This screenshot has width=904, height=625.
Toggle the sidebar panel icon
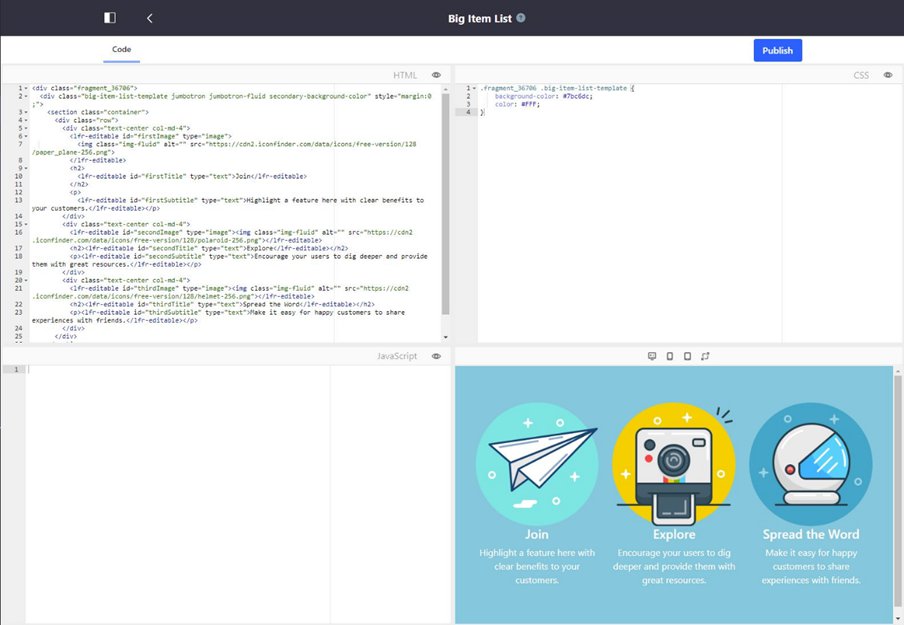tap(109, 18)
